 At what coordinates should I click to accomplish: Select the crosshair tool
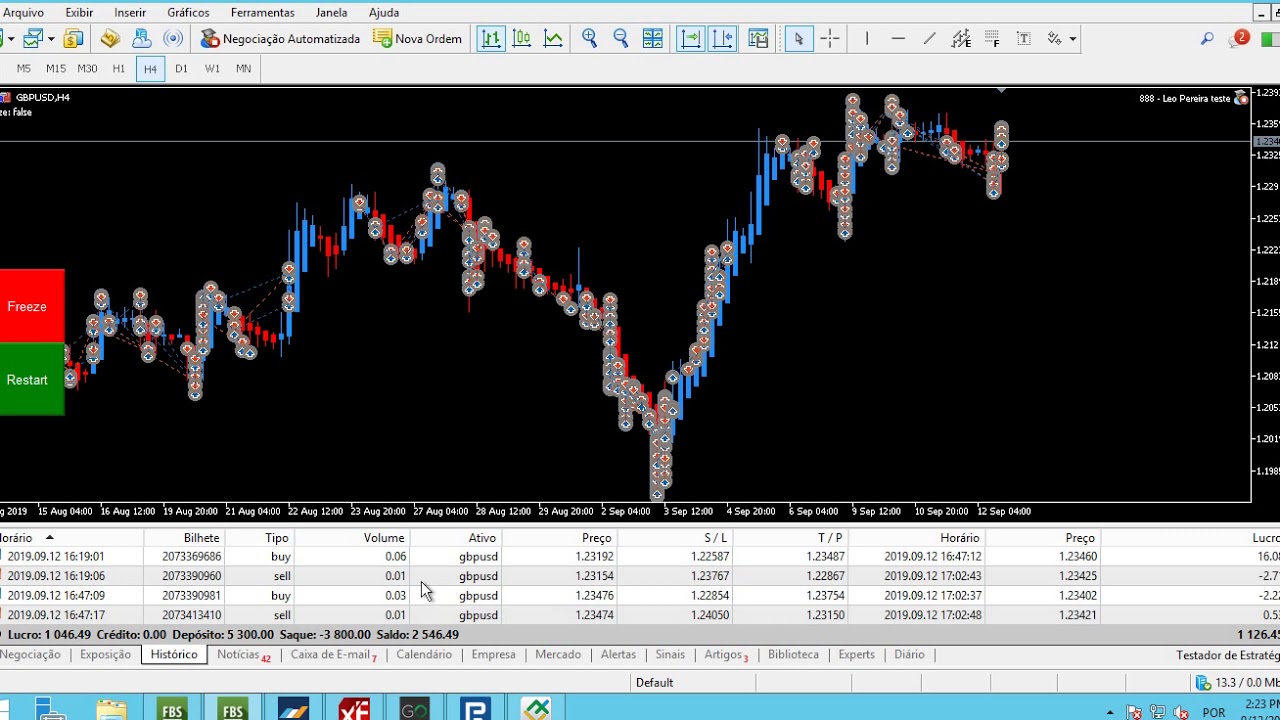tap(830, 39)
